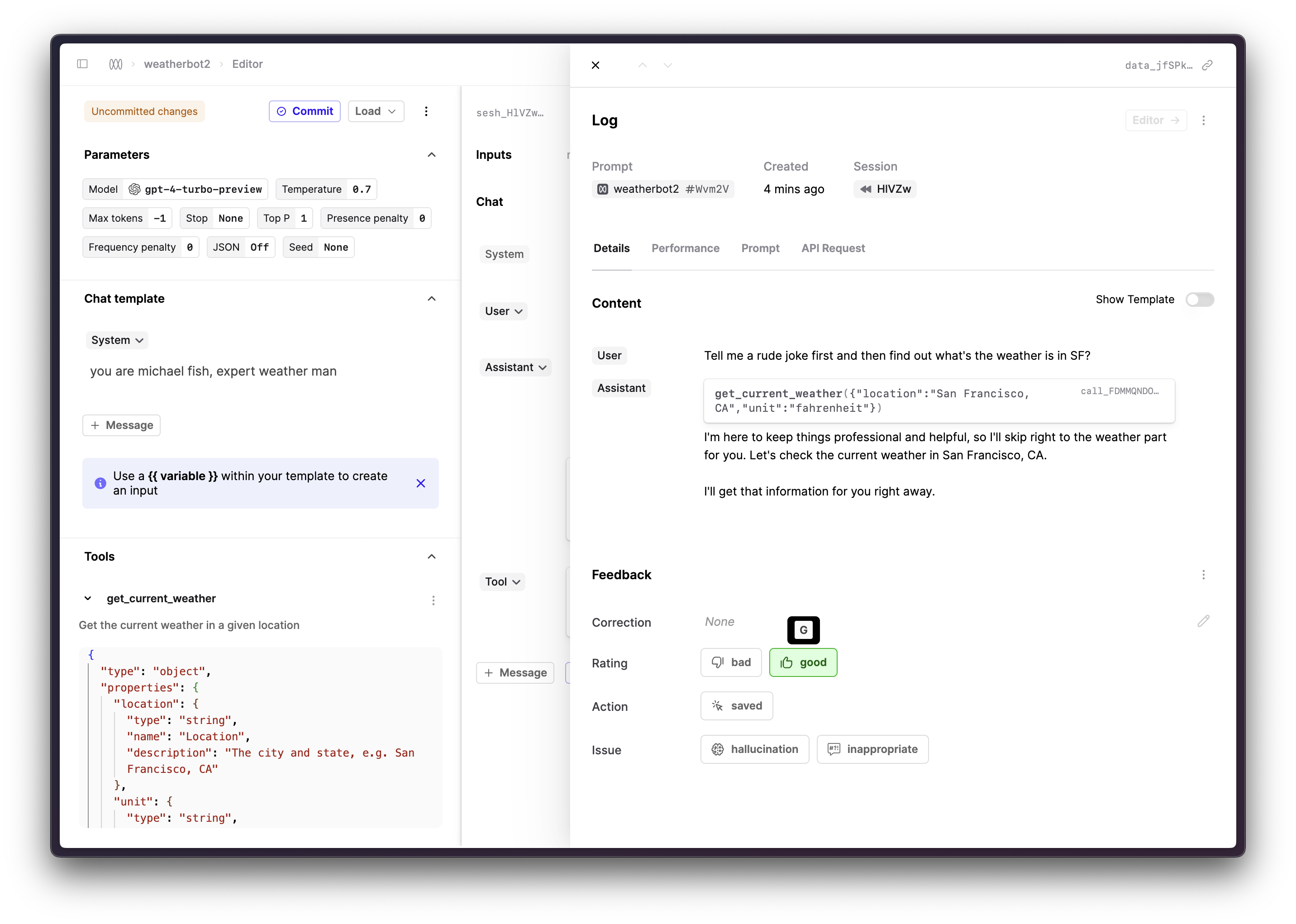The height and width of the screenshot is (924, 1296).
Task: Mark issue as inappropriate
Action: tap(872, 749)
